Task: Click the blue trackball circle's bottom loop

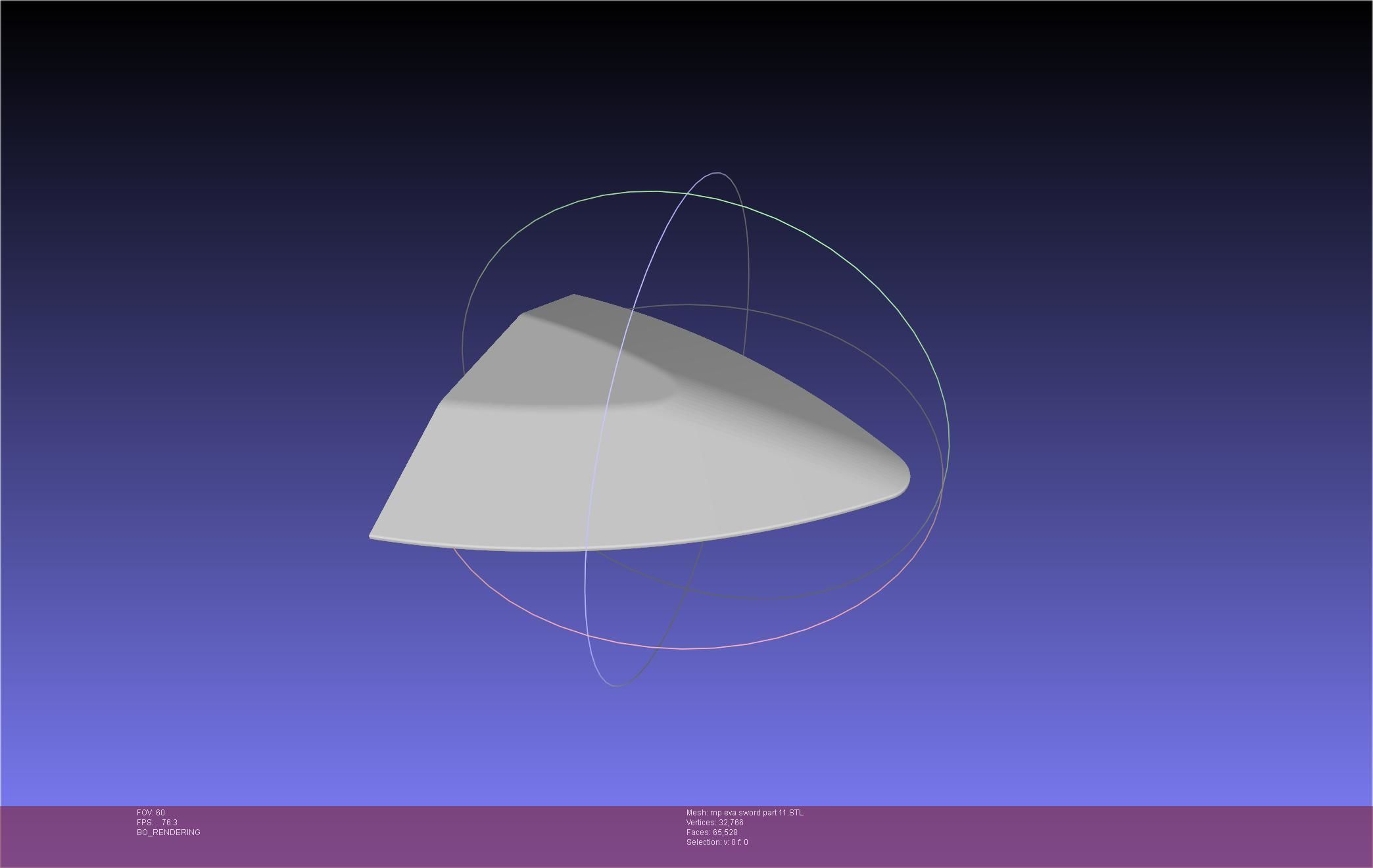Action: point(615,685)
